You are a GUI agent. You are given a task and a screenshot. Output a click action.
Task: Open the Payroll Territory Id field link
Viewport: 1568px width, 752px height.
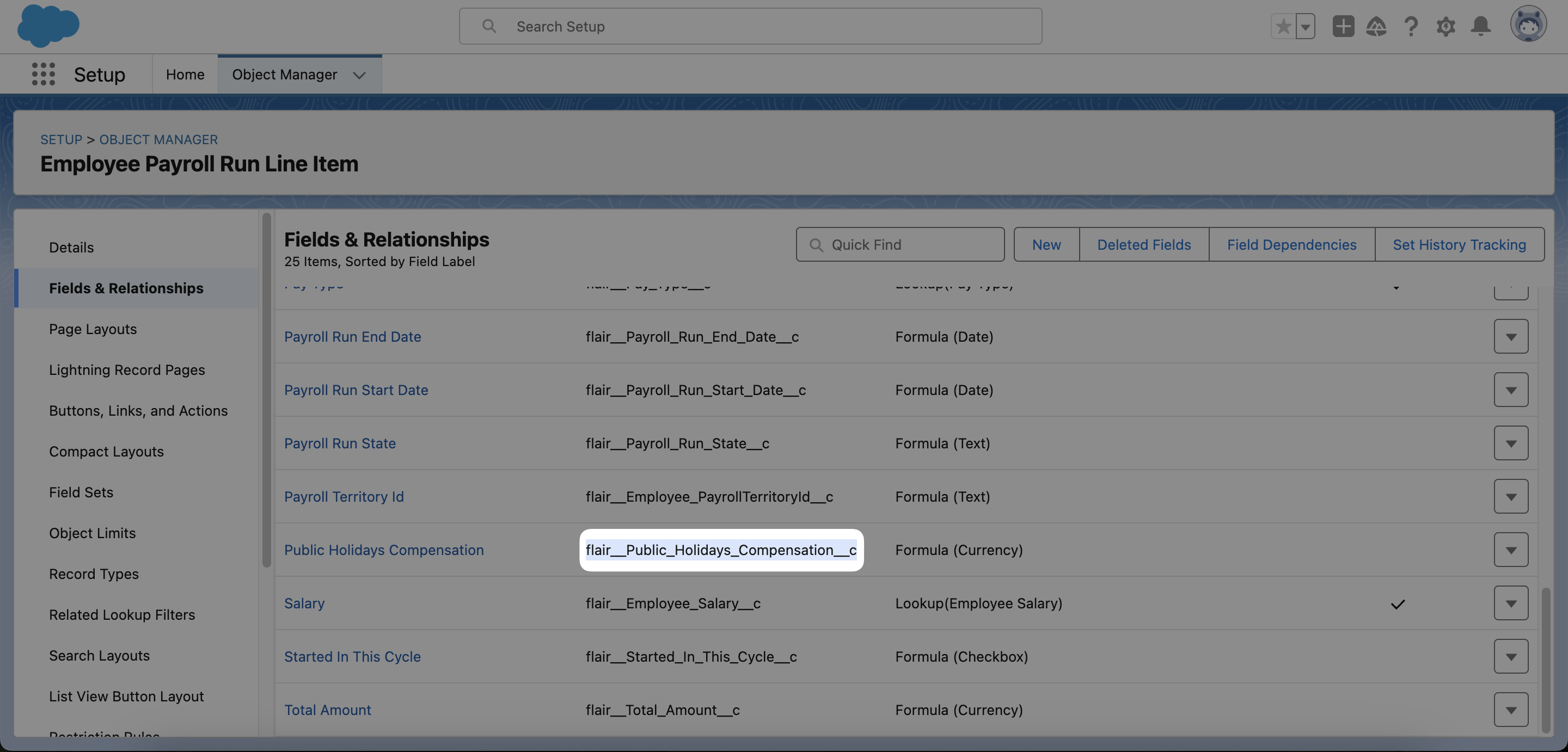click(x=344, y=496)
